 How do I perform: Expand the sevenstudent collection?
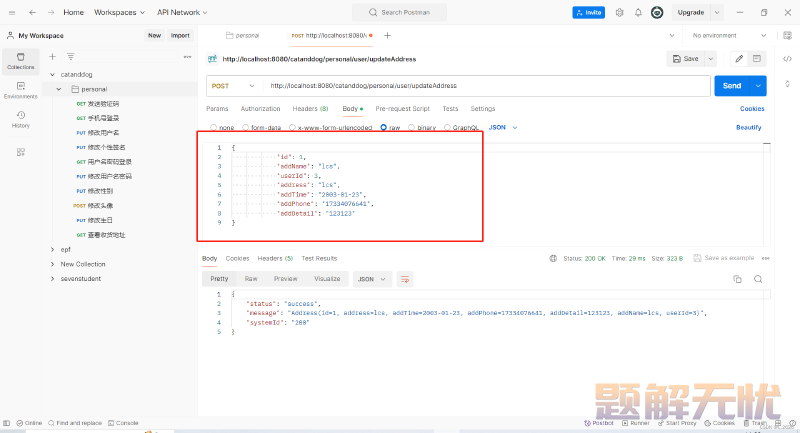click(x=52, y=278)
